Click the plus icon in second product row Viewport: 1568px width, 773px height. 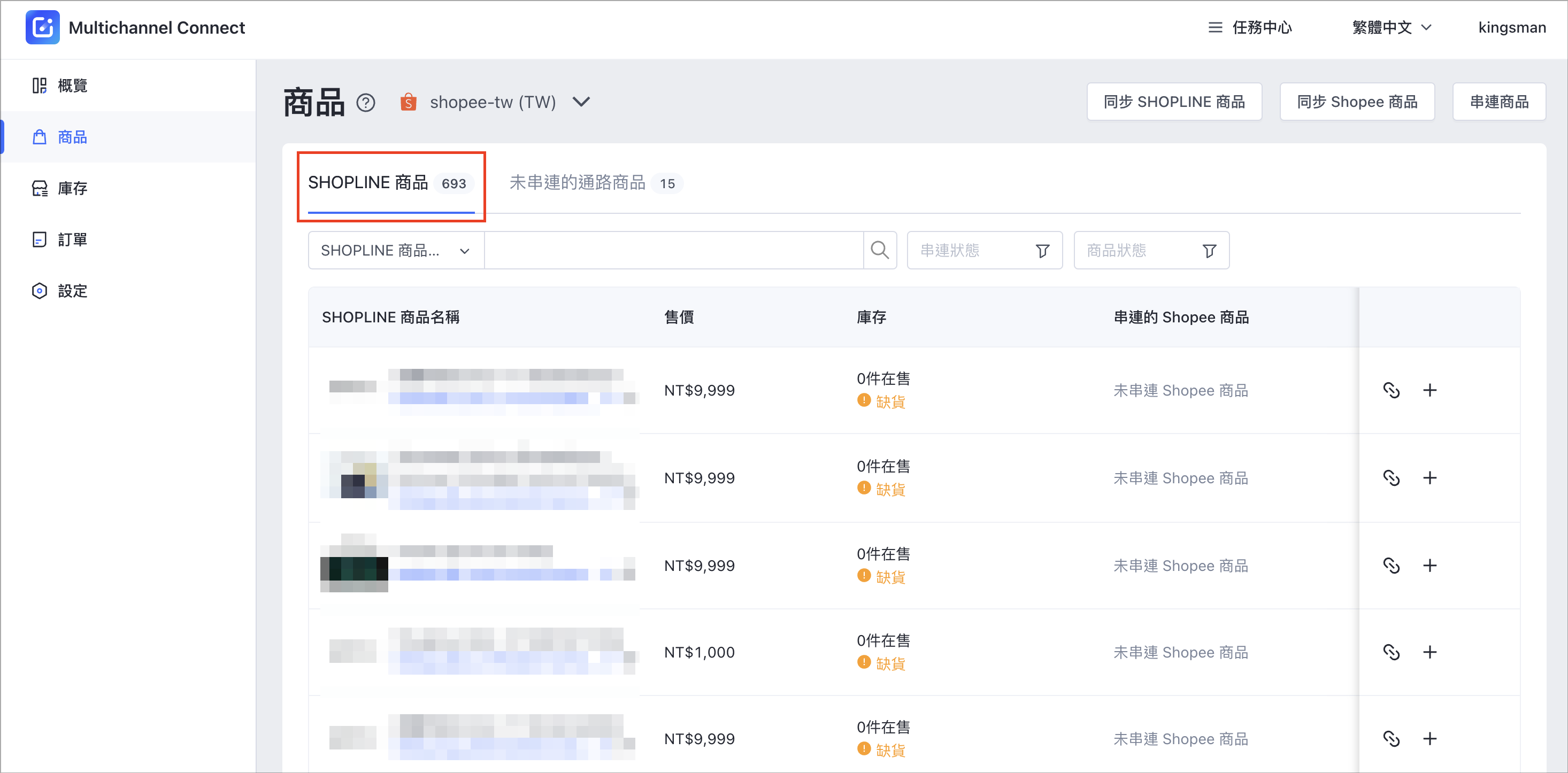1430,478
